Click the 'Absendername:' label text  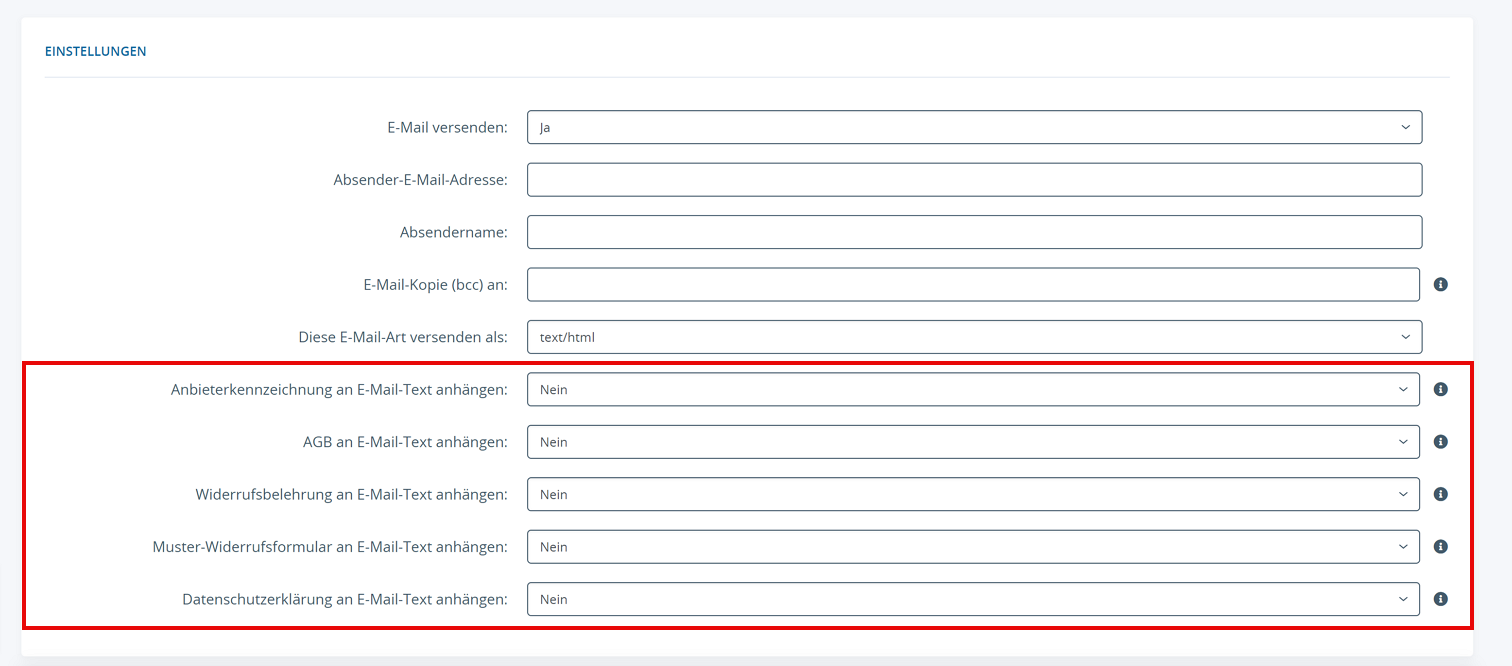pyautogui.click(x=453, y=232)
